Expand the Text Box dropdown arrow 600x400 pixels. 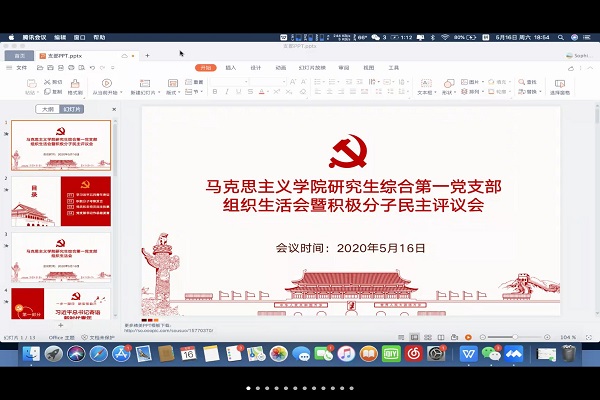tap(435, 93)
